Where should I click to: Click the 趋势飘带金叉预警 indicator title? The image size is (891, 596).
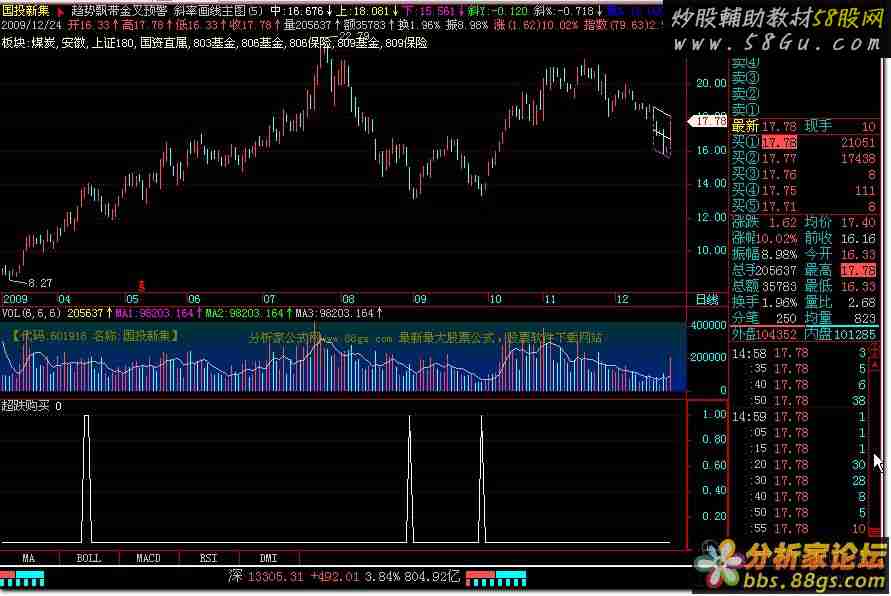click(119, 11)
